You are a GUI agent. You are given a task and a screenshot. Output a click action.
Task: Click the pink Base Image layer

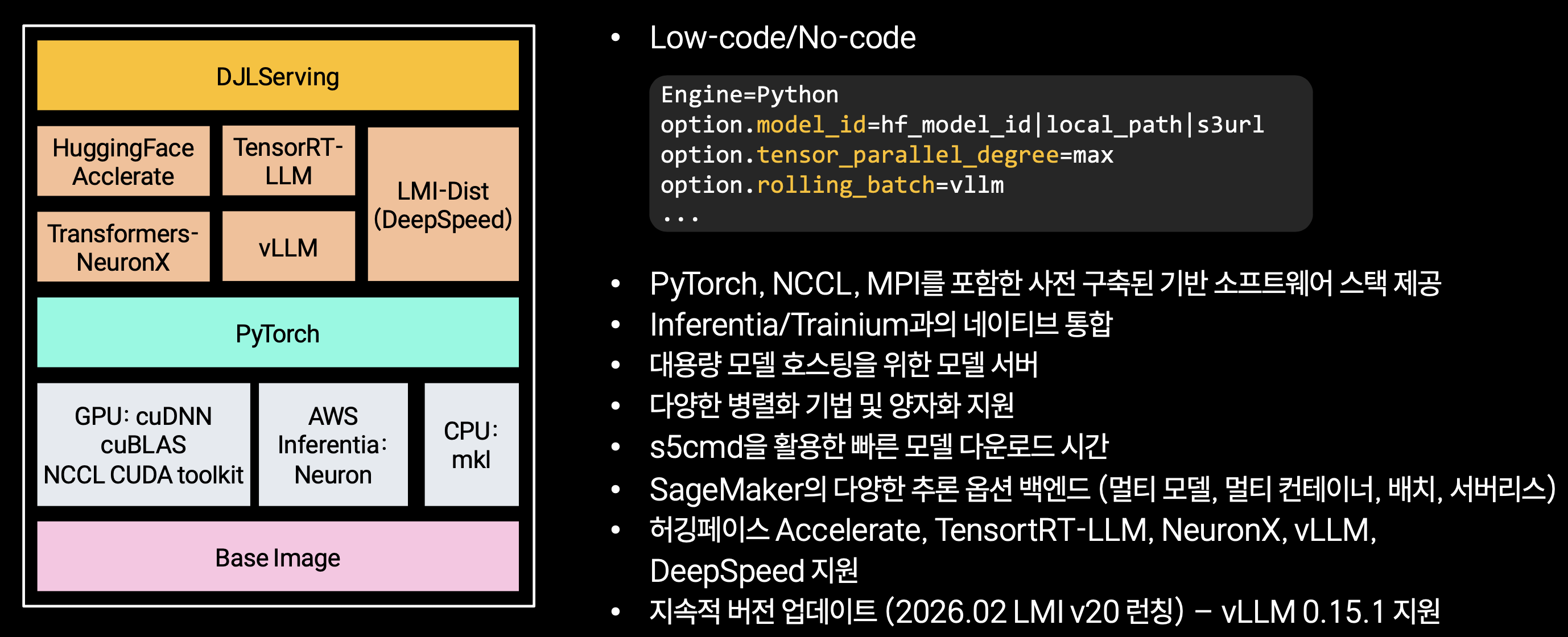[x=278, y=557]
